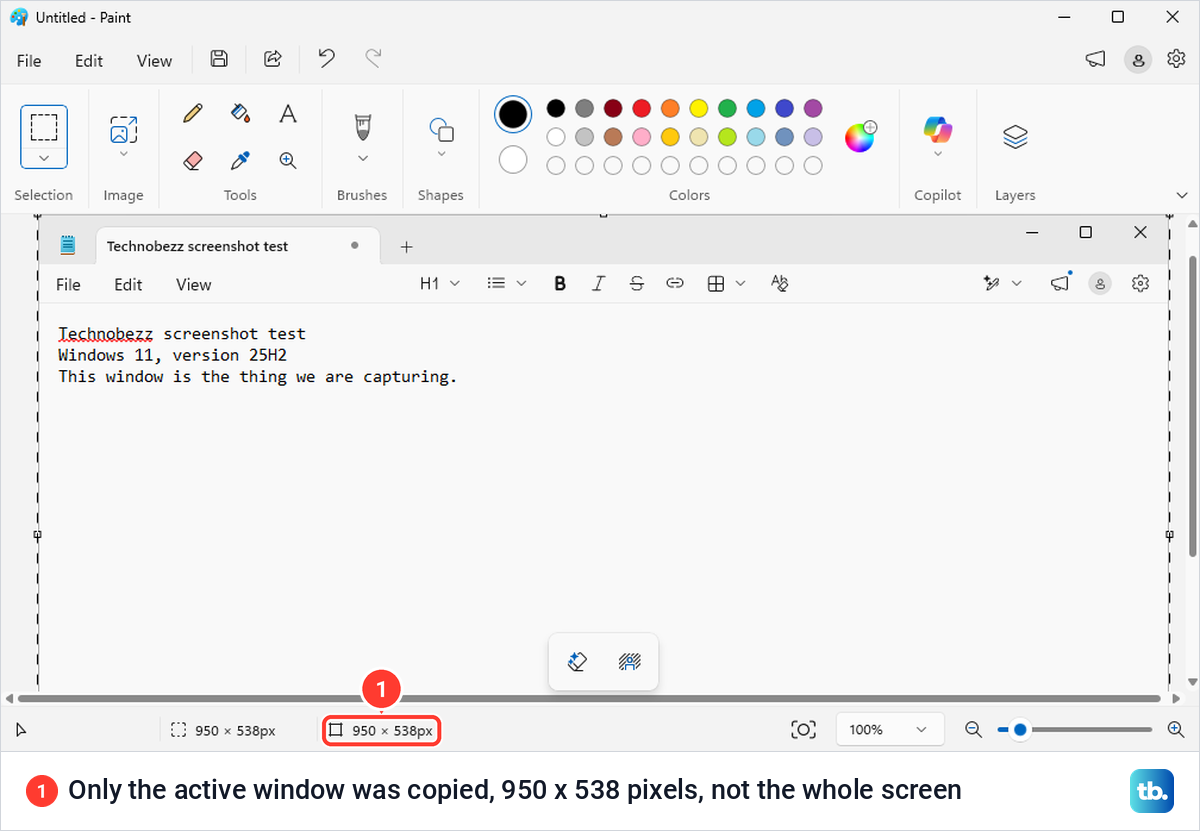The image size is (1200, 831).
Task: Click the link icon in Notepad image
Action: pyautogui.click(x=675, y=284)
